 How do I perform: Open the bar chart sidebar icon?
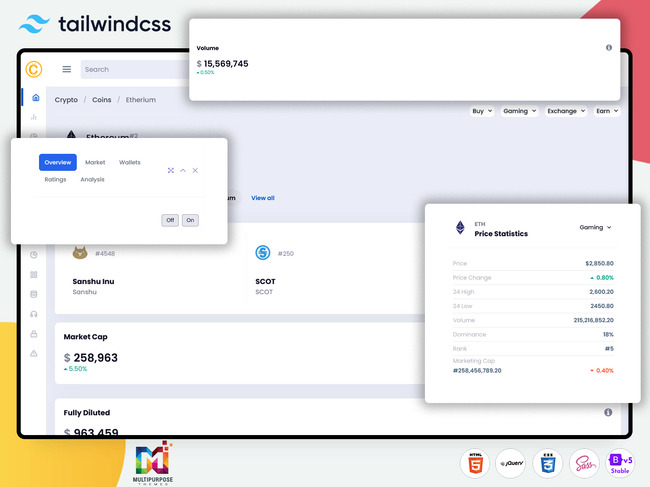(34, 117)
